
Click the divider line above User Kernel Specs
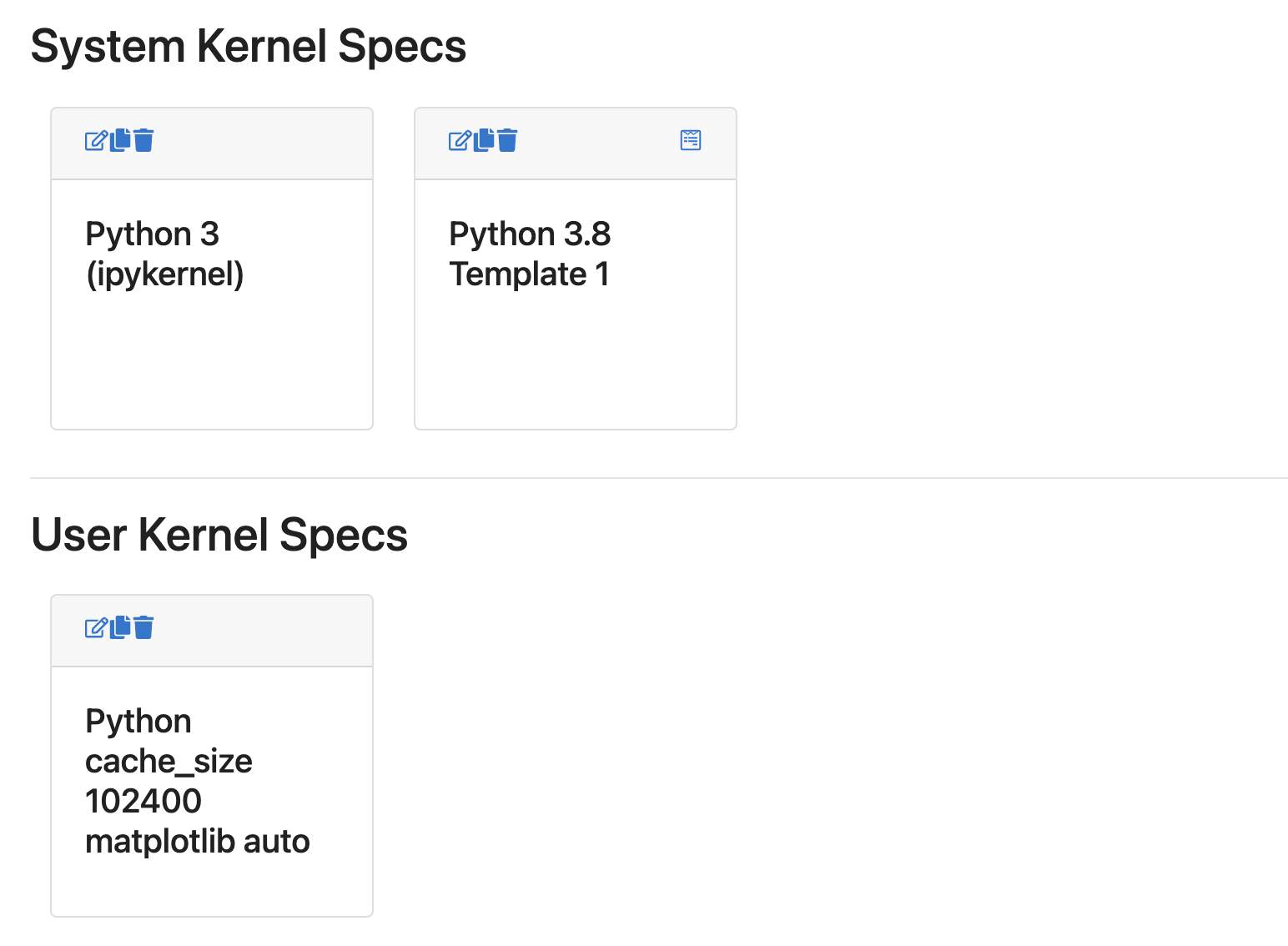click(x=659, y=478)
